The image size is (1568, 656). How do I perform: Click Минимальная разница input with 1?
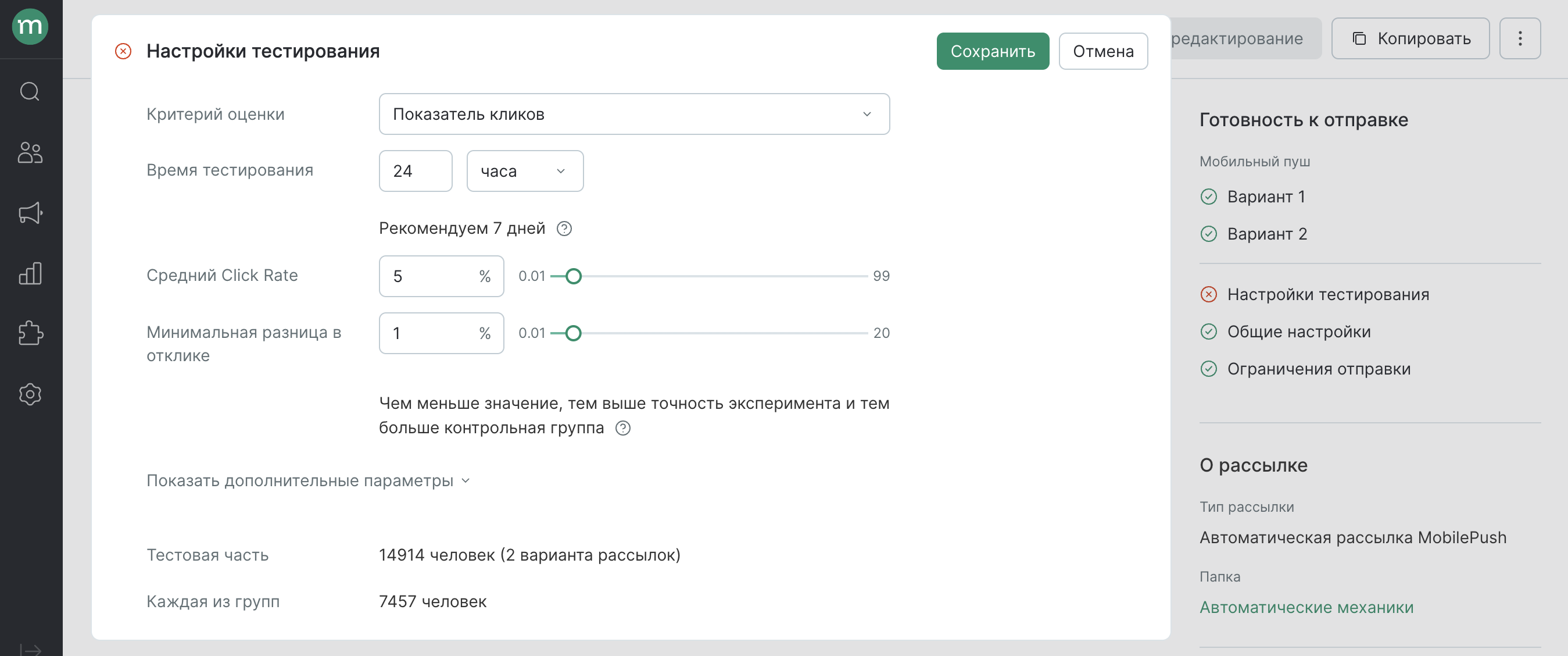(441, 333)
